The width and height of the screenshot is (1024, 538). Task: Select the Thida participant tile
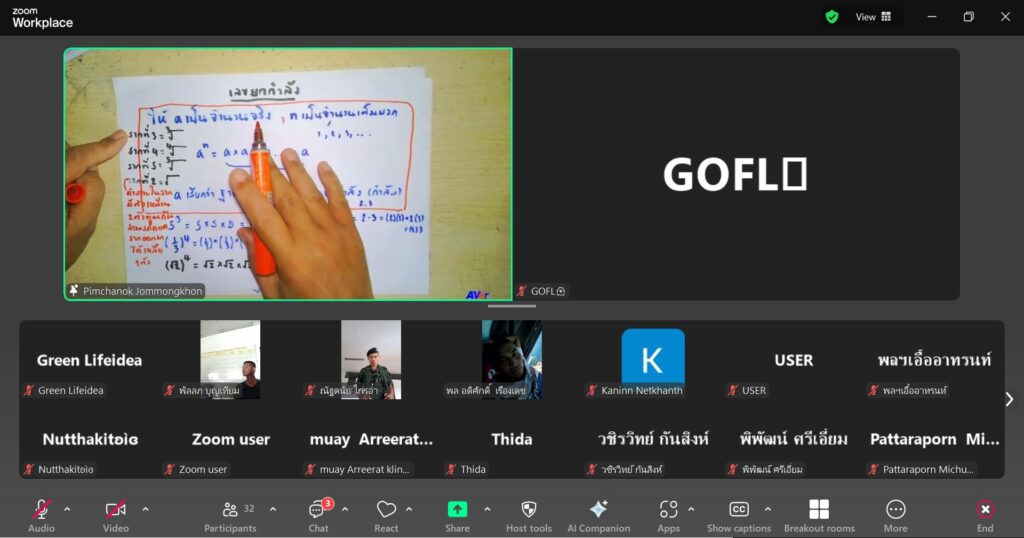(x=511, y=439)
